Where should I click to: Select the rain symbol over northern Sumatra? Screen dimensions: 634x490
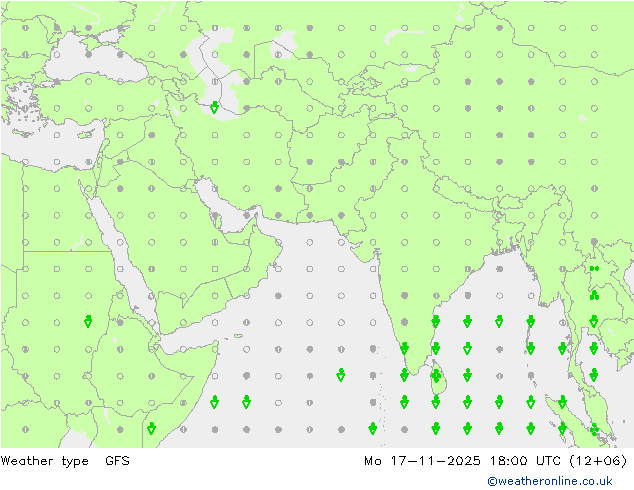[562, 402]
